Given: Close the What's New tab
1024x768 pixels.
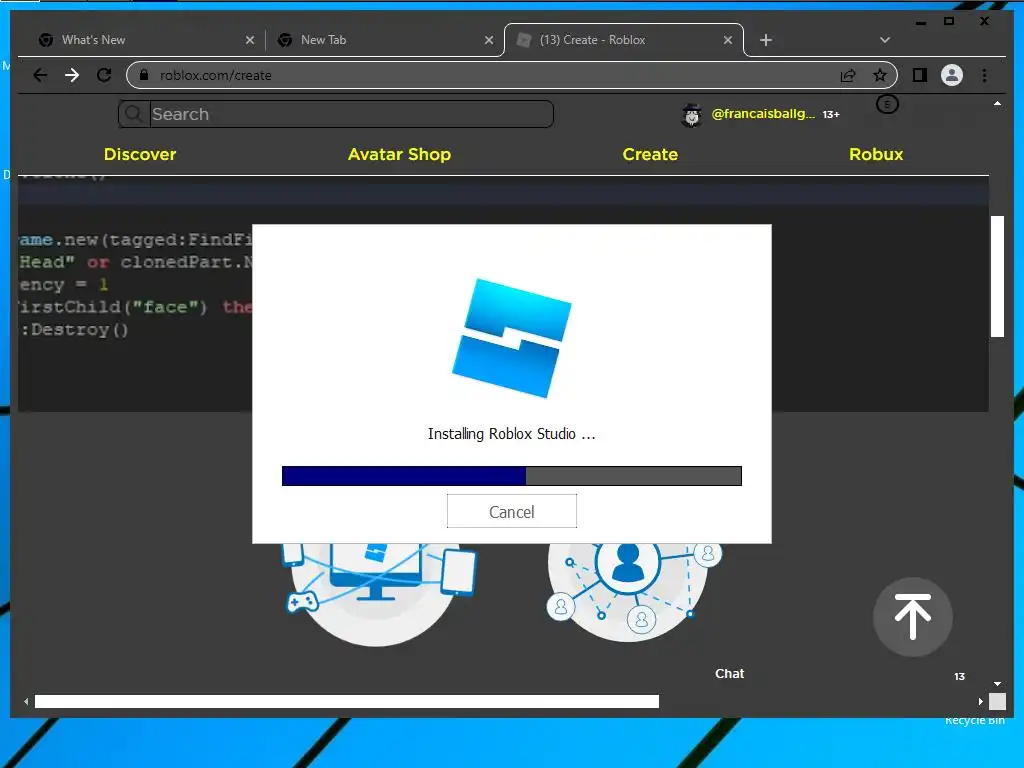Looking at the screenshot, I should (x=249, y=40).
